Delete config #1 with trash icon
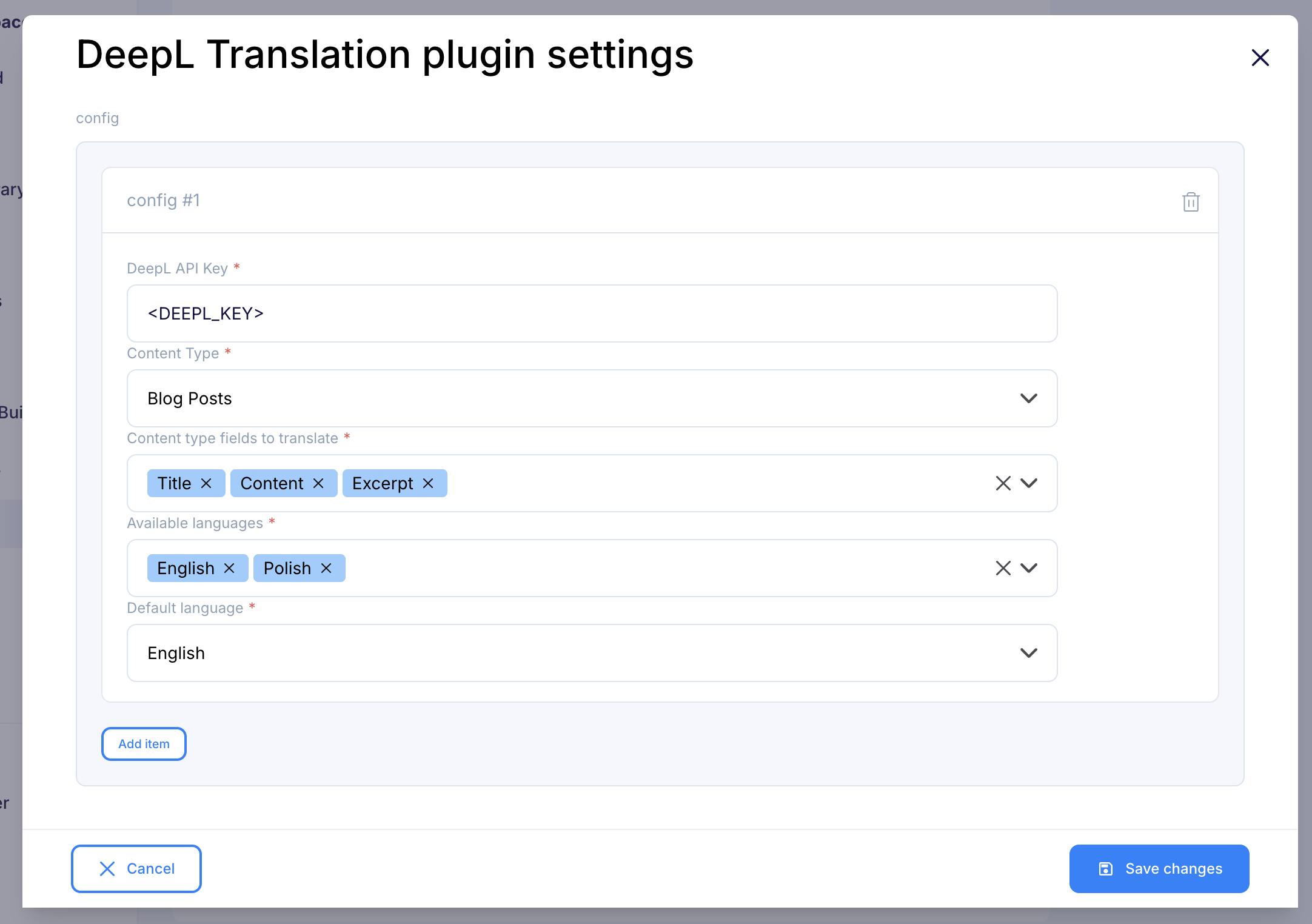This screenshot has width=1312, height=924. pyautogui.click(x=1191, y=202)
